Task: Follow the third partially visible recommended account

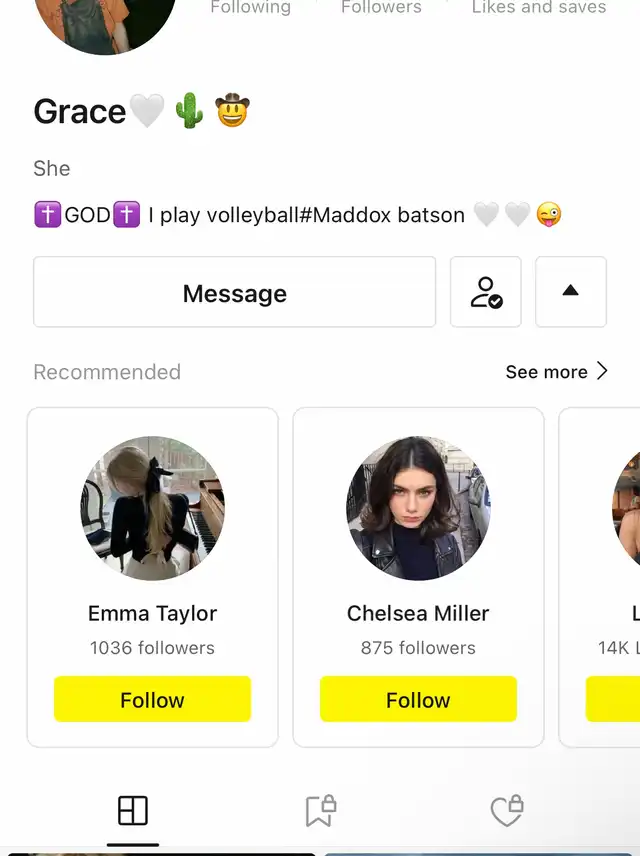Action: click(x=613, y=699)
